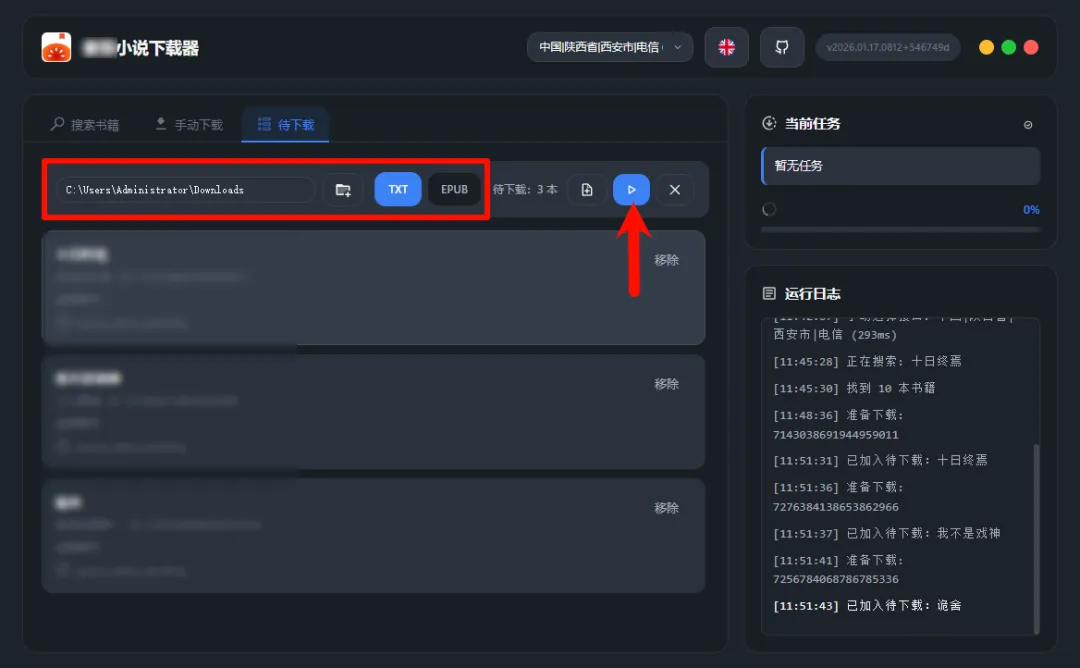
Task: Click the first queued book card
Action: tap(373, 288)
